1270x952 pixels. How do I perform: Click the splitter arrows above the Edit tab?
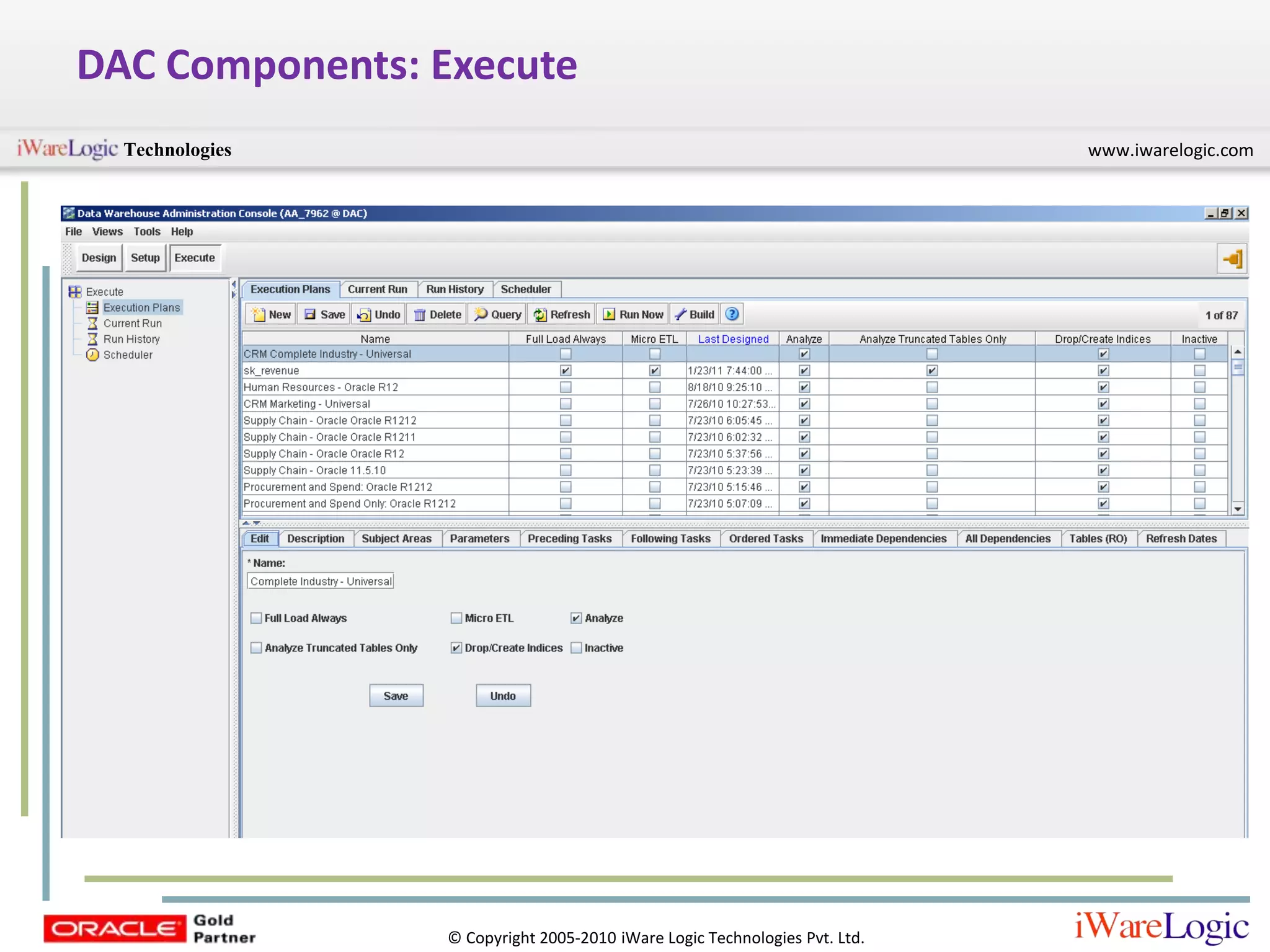[251, 523]
